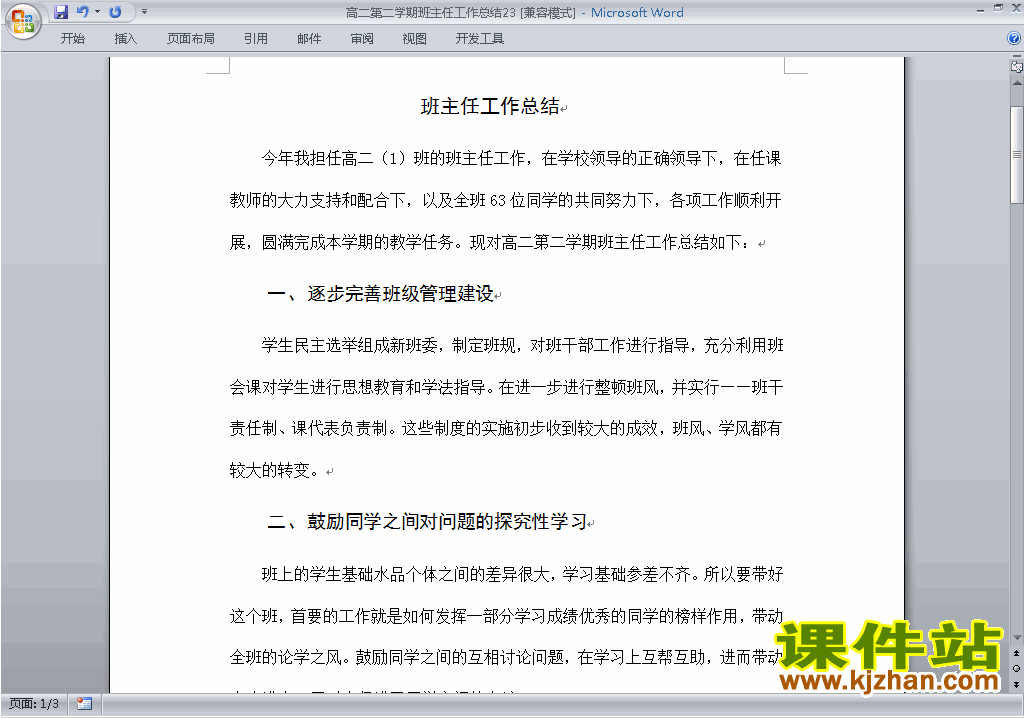This screenshot has width=1024, height=718.
Task: Open the Select Browse Object round button
Action: 1016,668
